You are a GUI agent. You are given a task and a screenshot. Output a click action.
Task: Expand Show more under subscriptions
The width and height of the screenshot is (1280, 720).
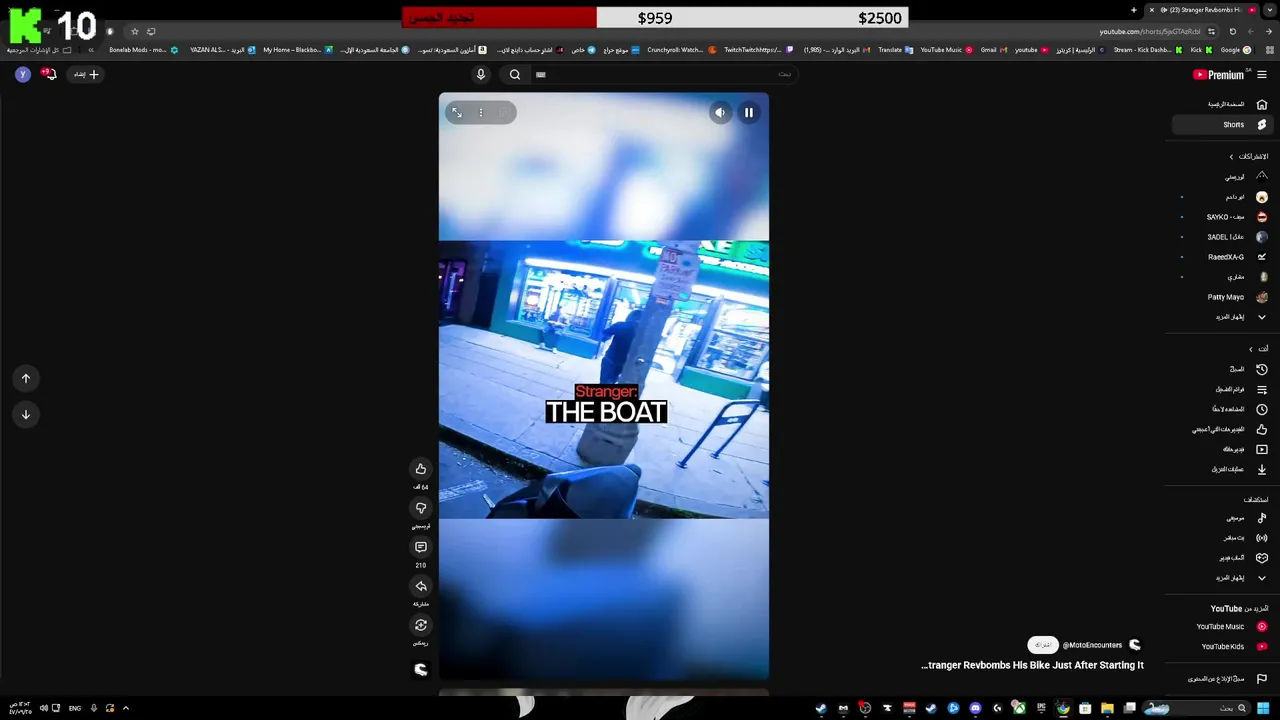click(1222, 317)
